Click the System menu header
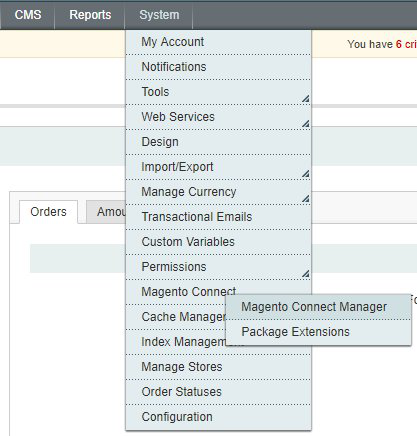 (159, 15)
